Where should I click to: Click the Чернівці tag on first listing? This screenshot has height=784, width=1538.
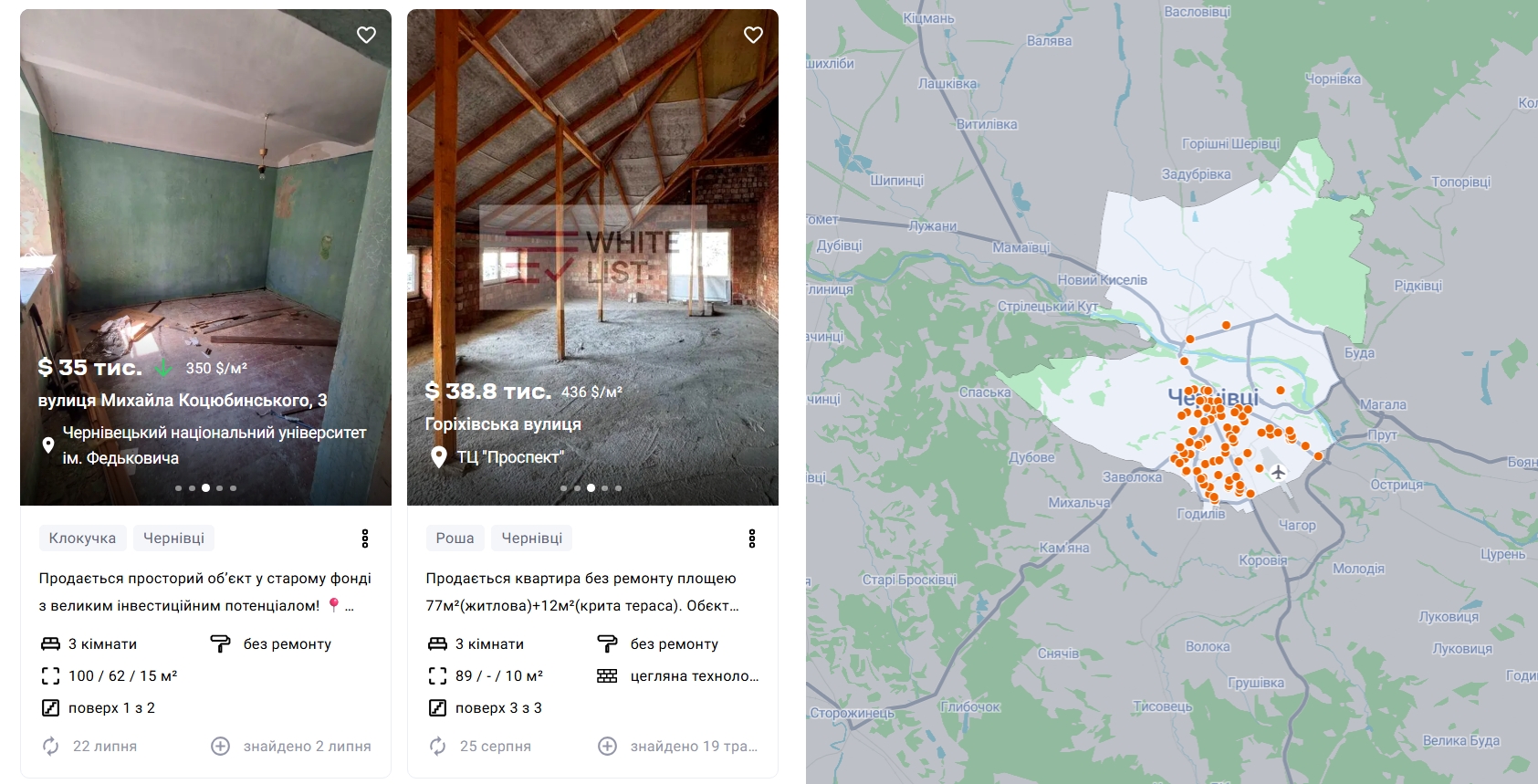[173, 538]
